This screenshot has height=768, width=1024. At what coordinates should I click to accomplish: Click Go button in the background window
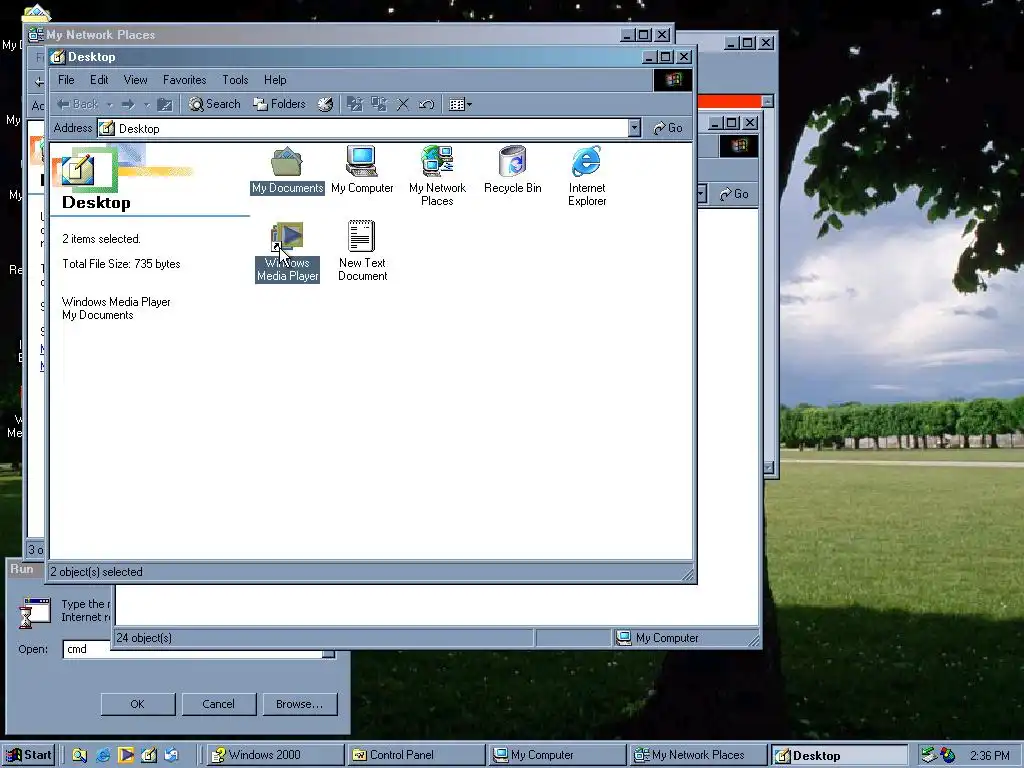tap(733, 194)
